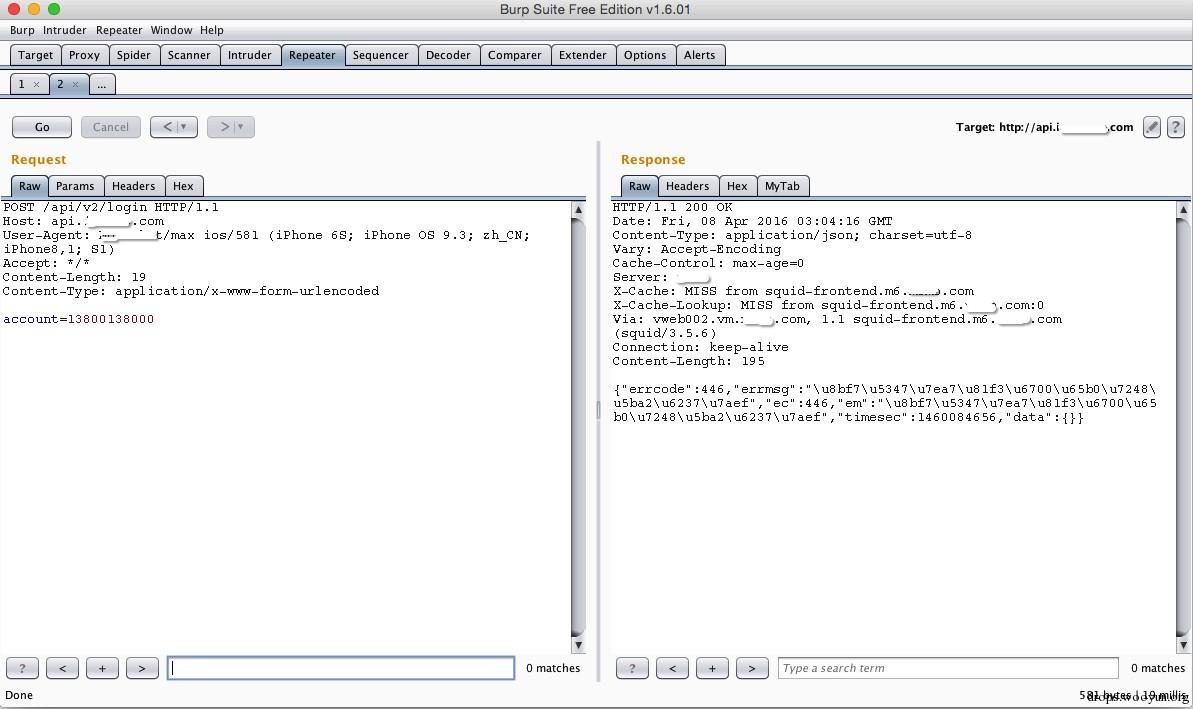This screenshot has height=709, width=1193.
Task: Select the request Params tab
Action: [x=75, y=186]
